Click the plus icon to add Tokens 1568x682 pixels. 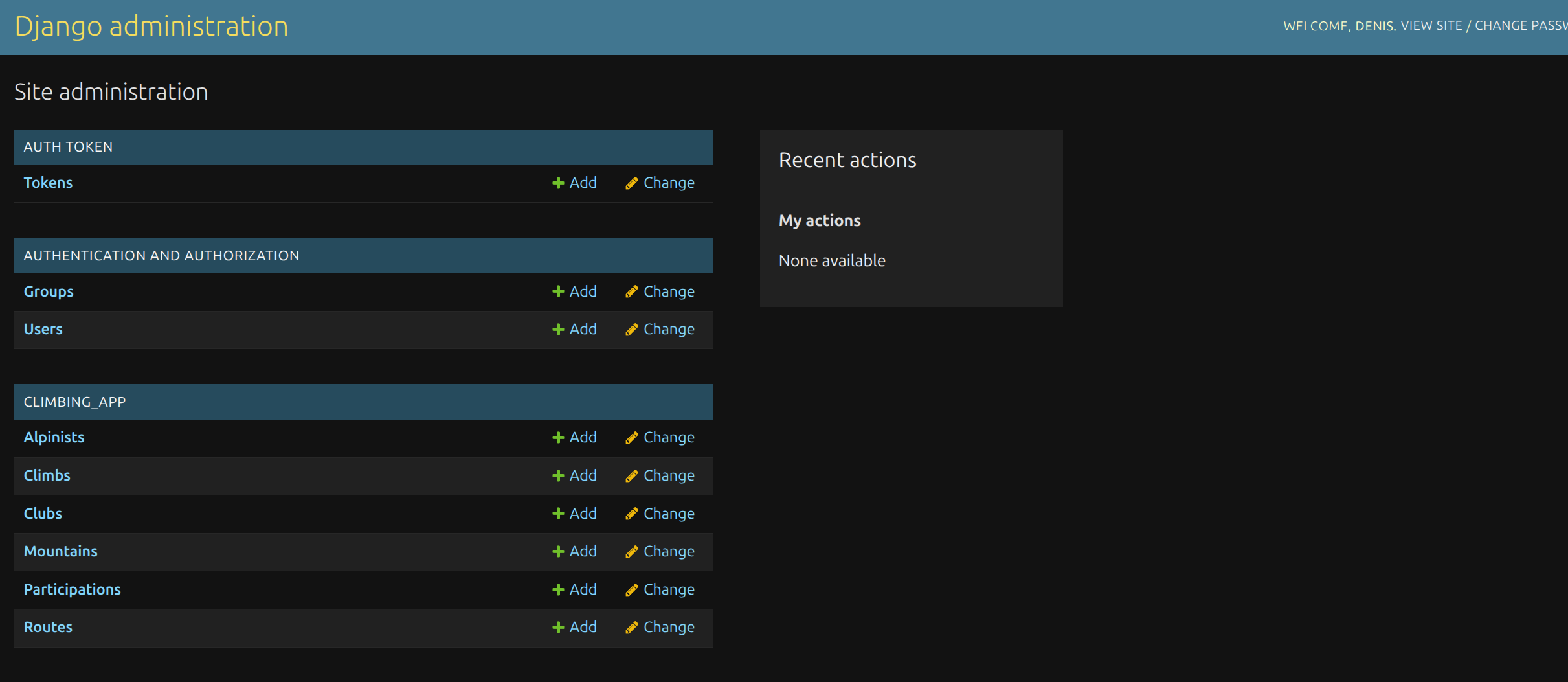point(557,183)
